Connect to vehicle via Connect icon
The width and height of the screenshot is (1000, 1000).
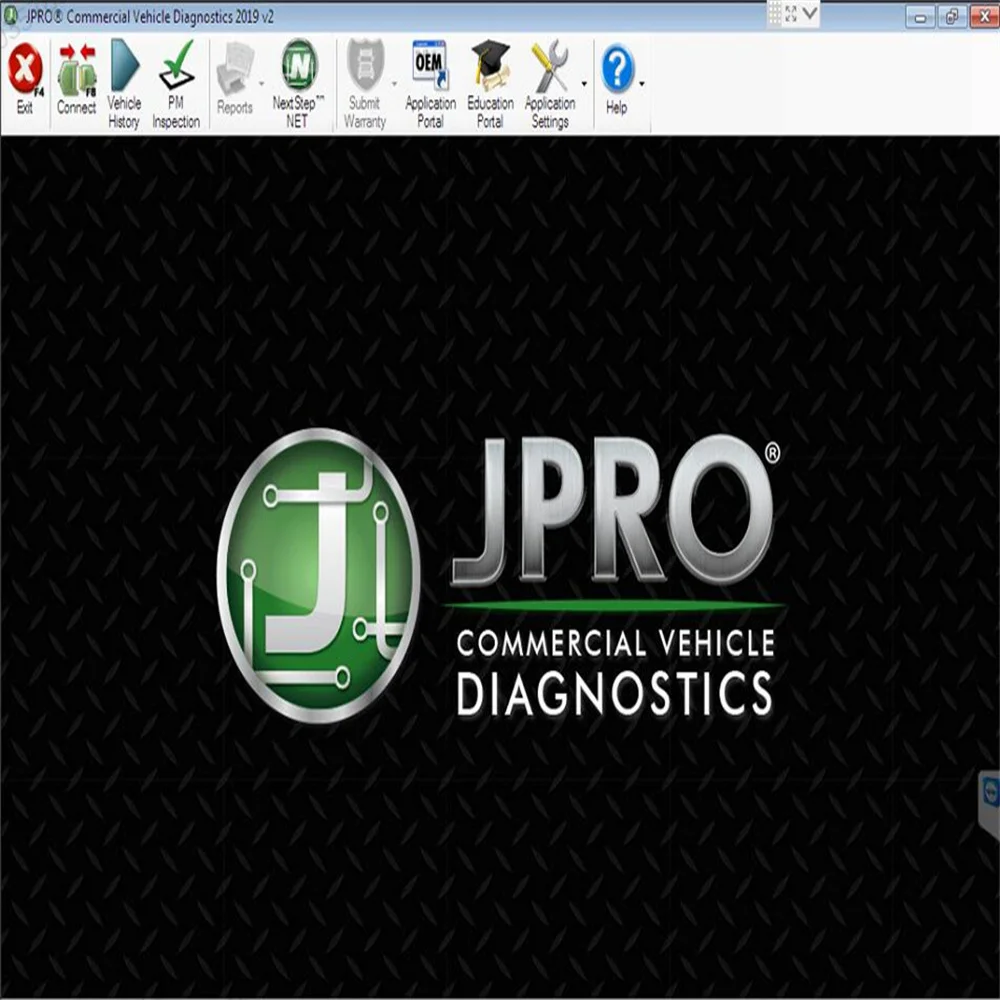point(77,80)
